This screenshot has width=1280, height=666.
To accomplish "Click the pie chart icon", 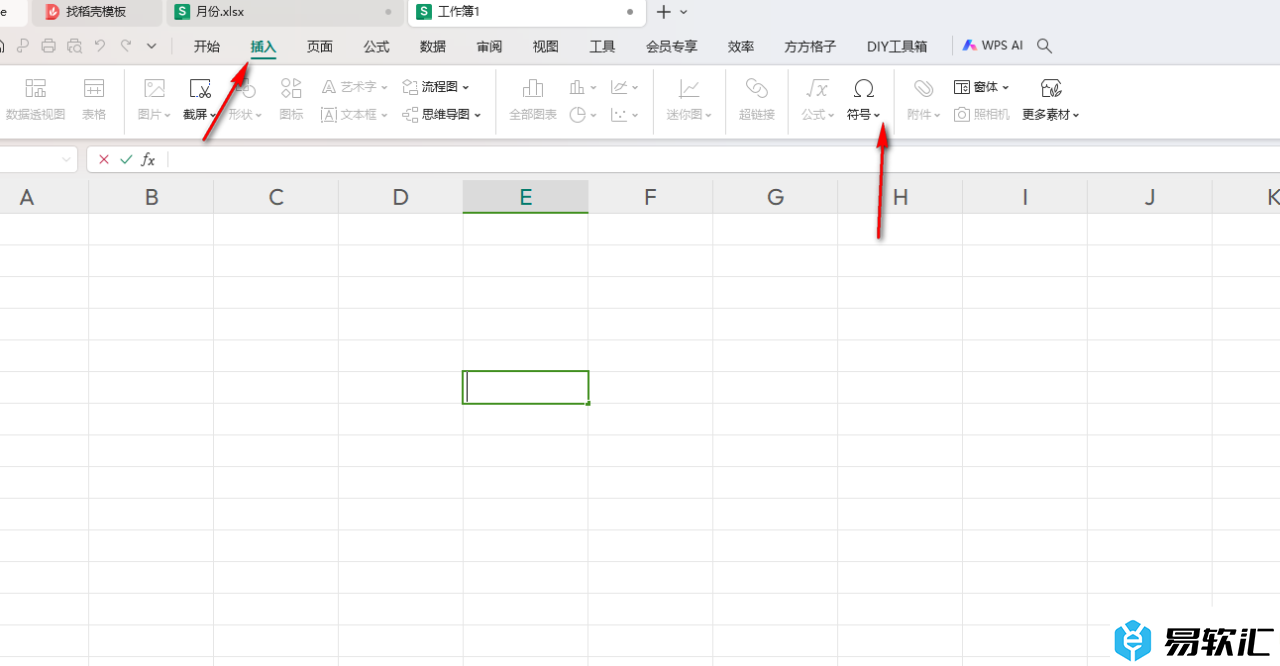I will pos(577,115).
